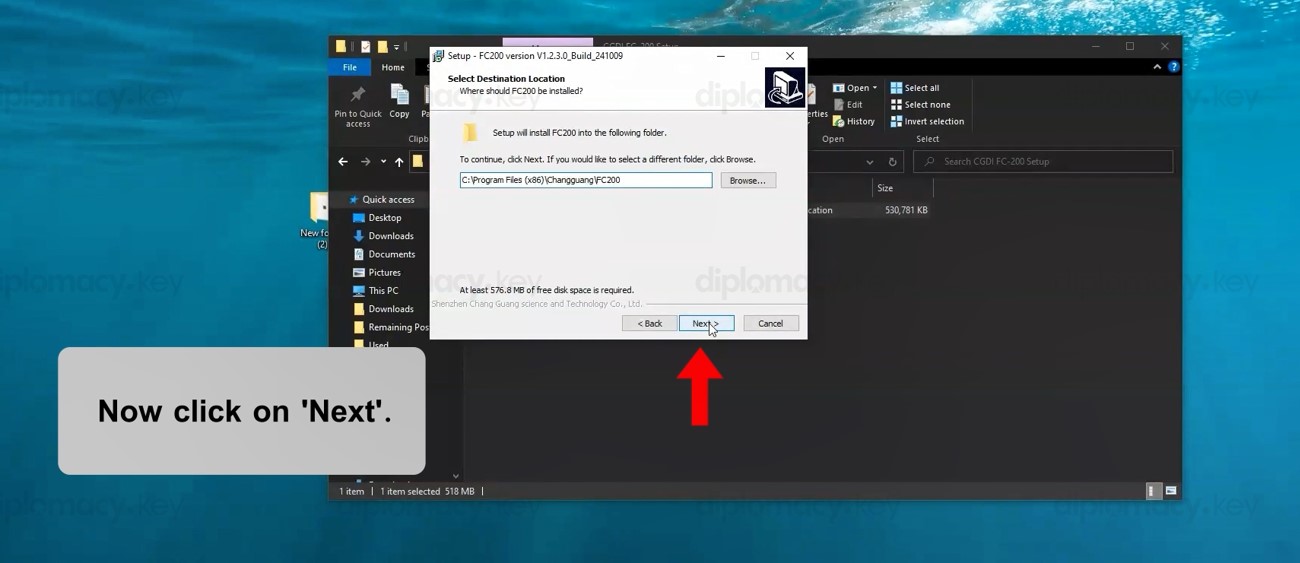
Task: Expand the Open button dropdown arrow
Action: click(875, 88)
